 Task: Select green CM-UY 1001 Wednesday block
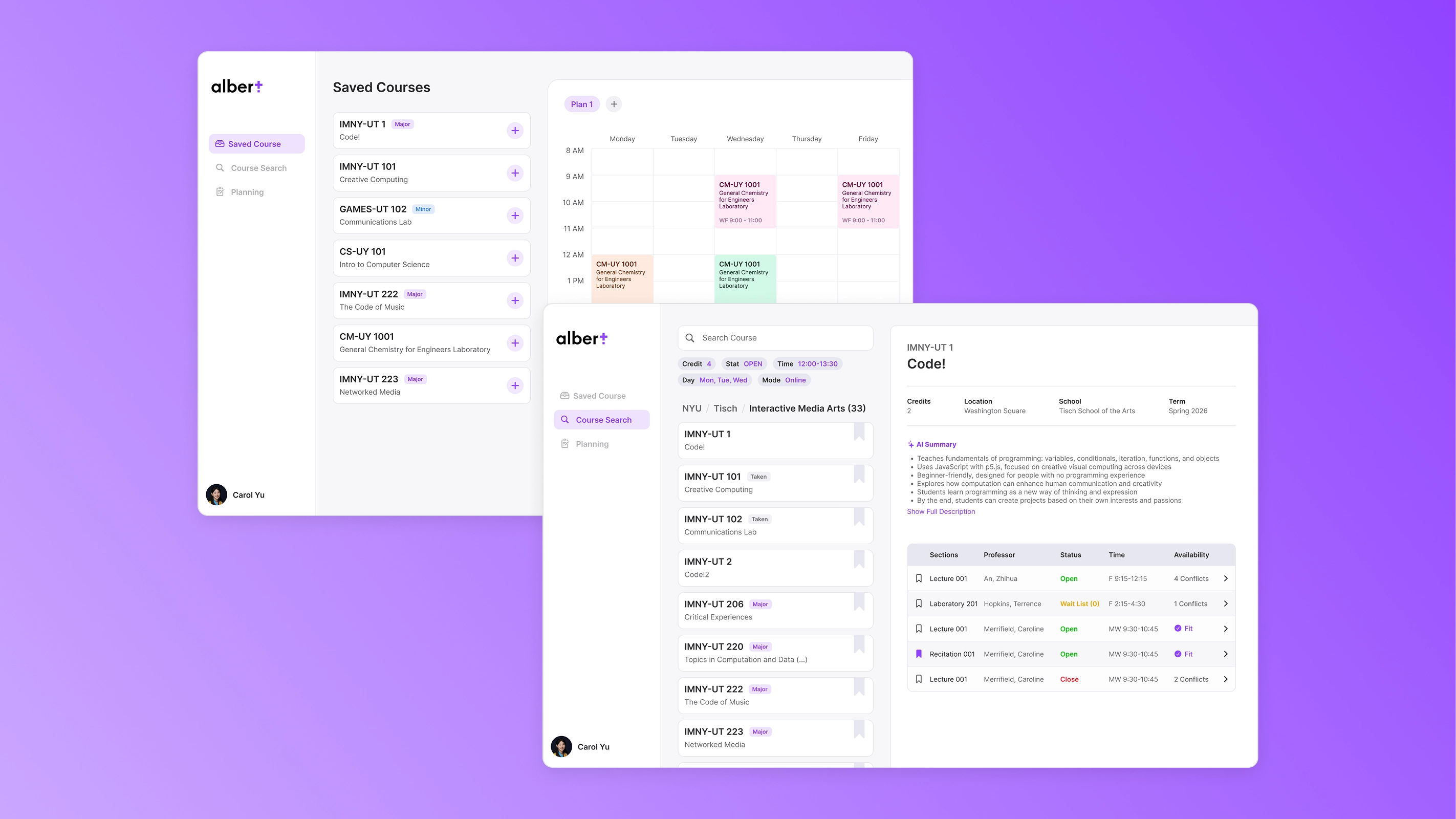pyautogui.click(x=745, y=278)
